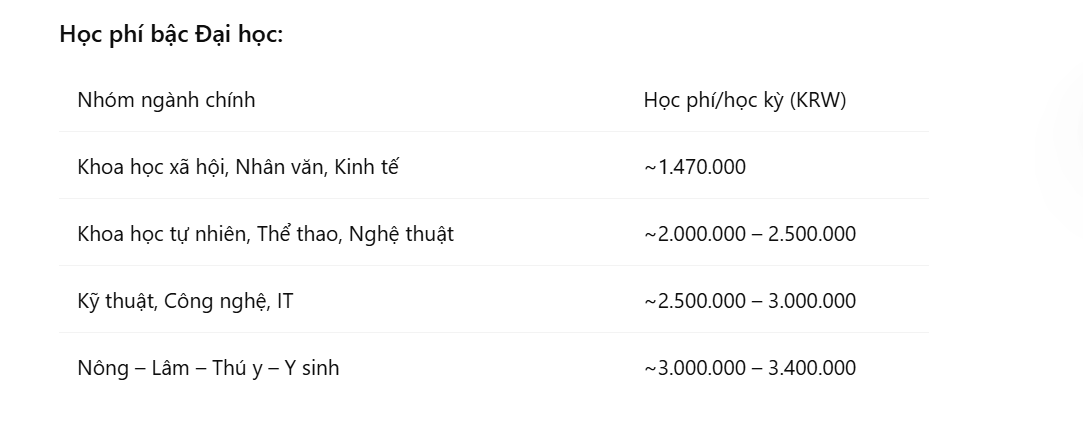Click the ~1.470.000 tuition value
The width and height of the screenshot is (1083, 427).
coord(695,167)
